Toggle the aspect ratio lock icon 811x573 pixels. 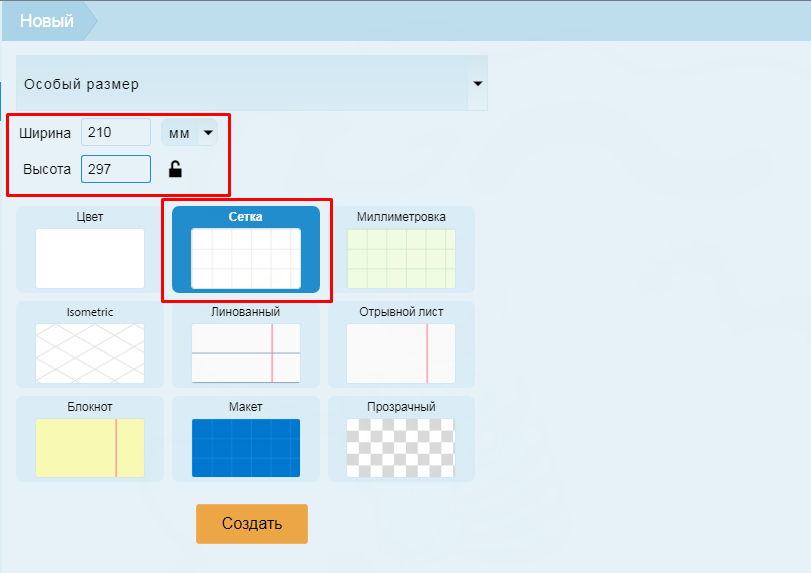tap(175, 169)
